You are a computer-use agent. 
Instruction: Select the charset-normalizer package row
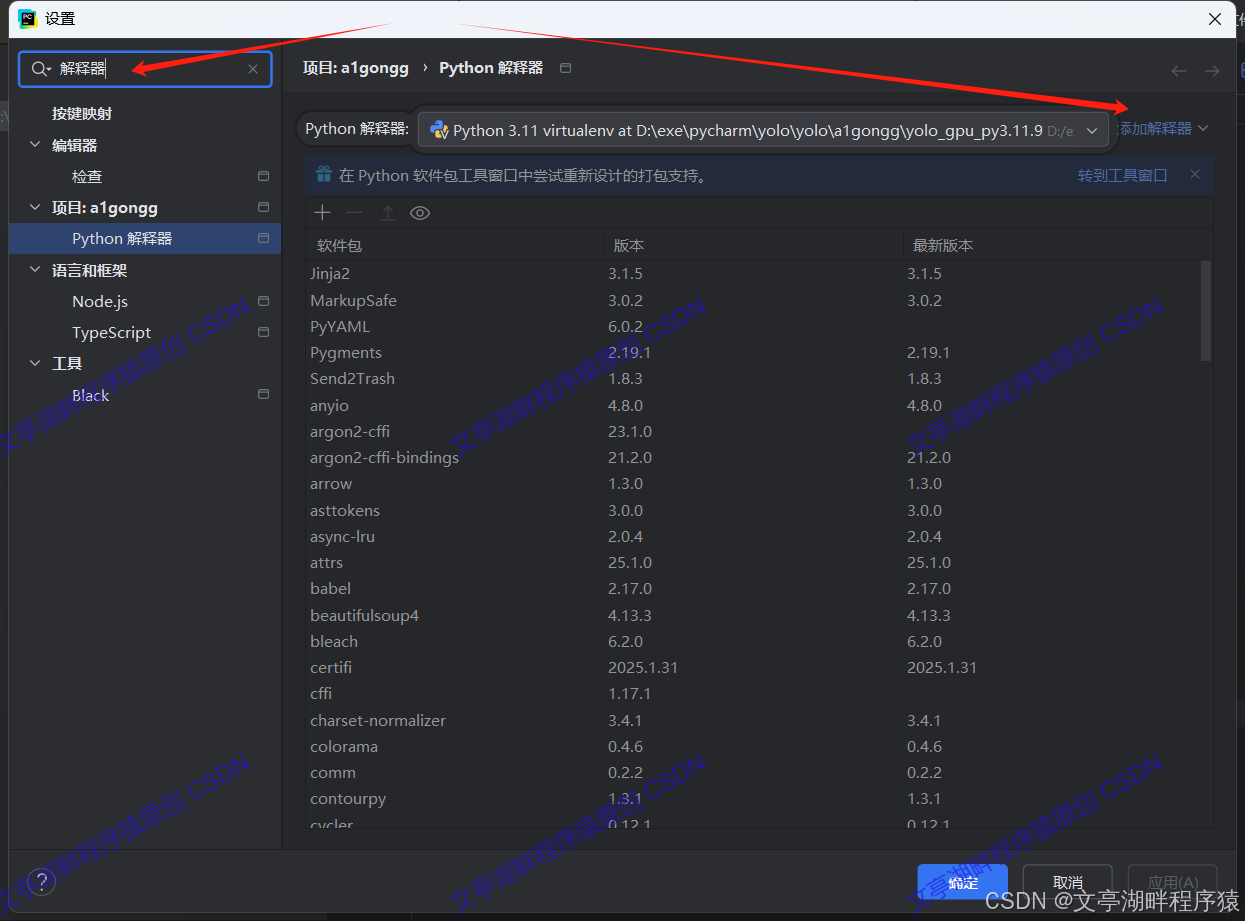tap(754, 720)
